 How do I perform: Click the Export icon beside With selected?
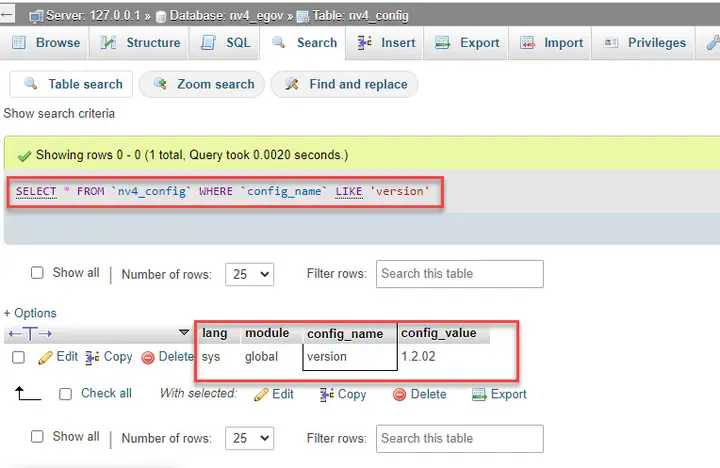coord(479,395)
